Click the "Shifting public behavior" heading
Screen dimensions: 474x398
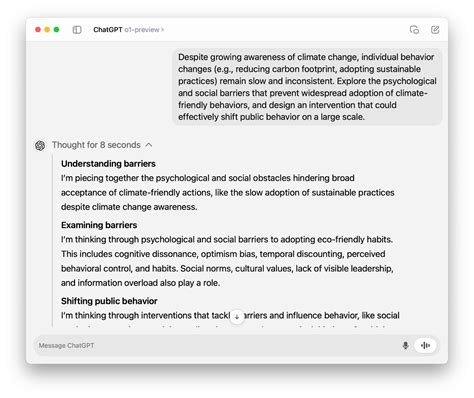(109, 301)
